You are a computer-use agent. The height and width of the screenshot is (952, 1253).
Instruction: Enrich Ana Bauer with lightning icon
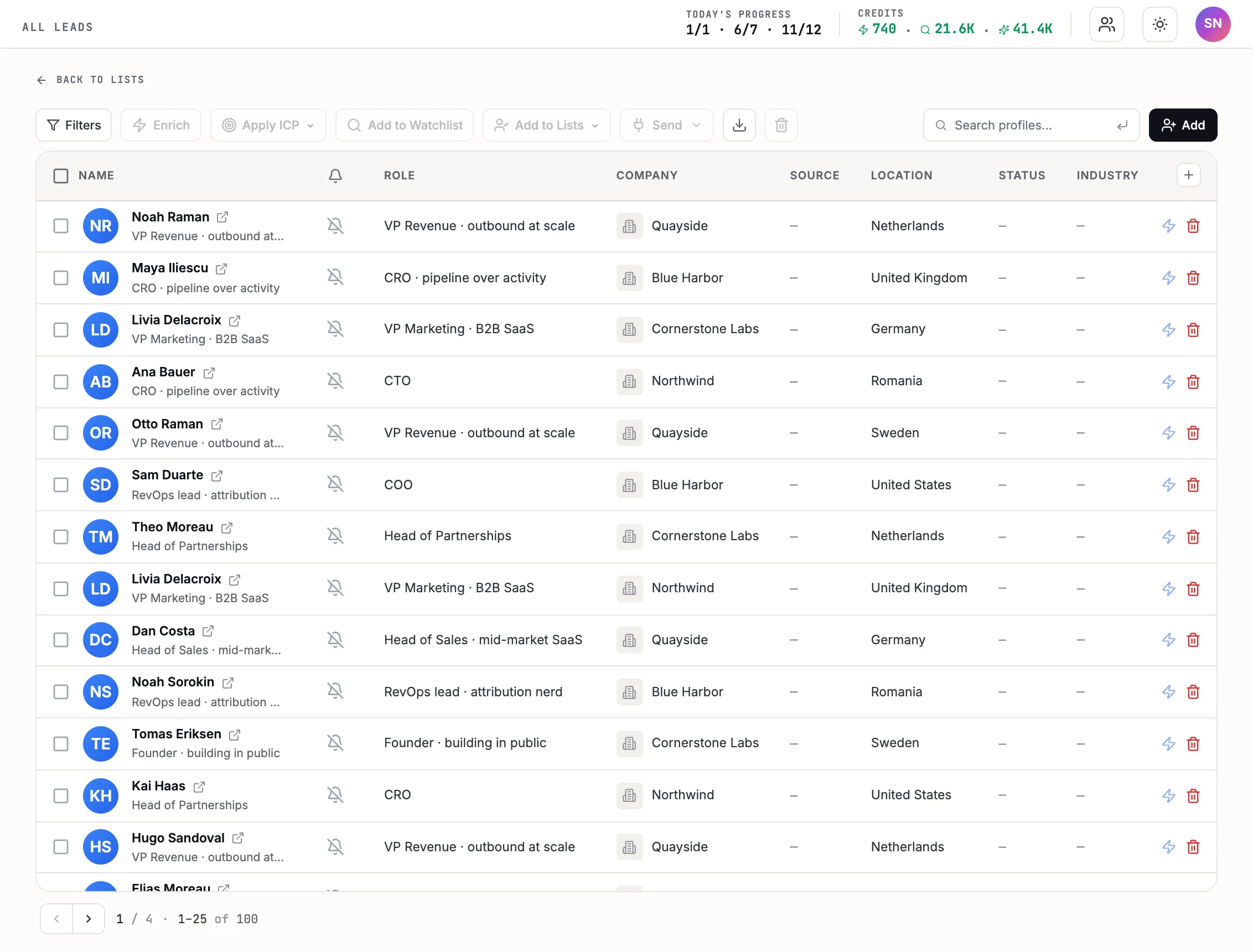coord(1168,382)
